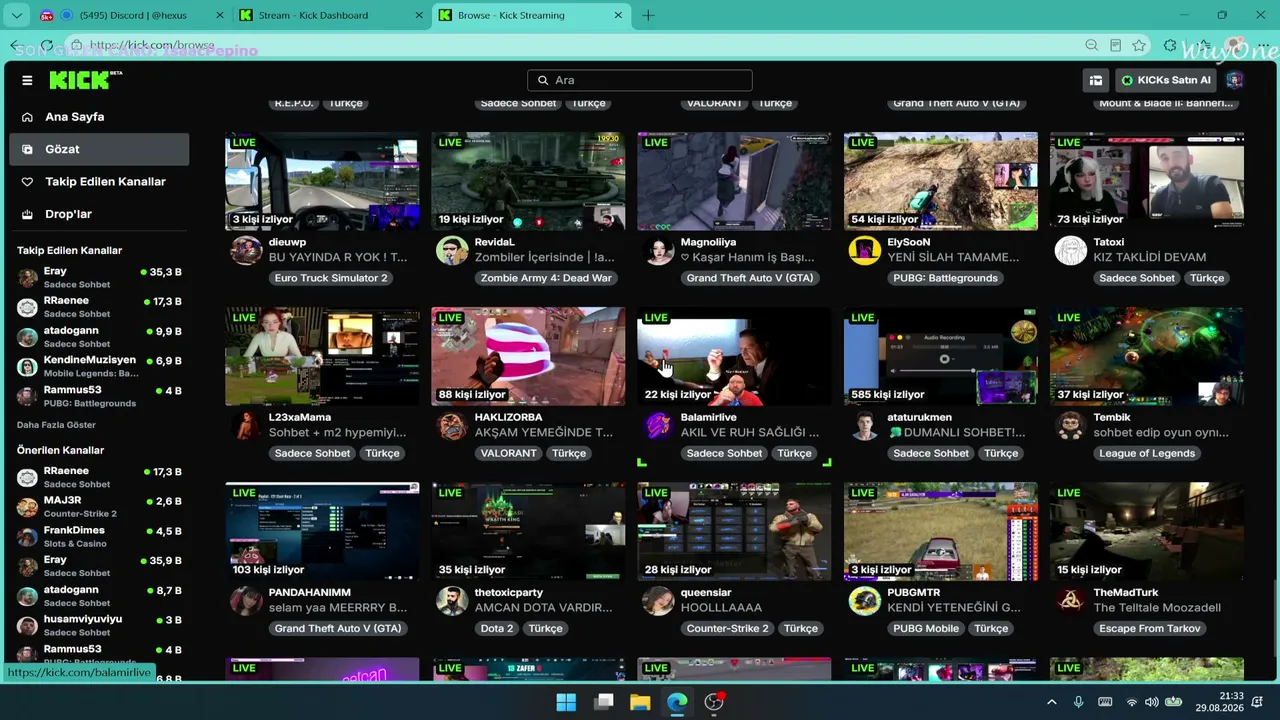Click the ElySooN channel avatar
Screen dimensions: 1280x720
864,250
